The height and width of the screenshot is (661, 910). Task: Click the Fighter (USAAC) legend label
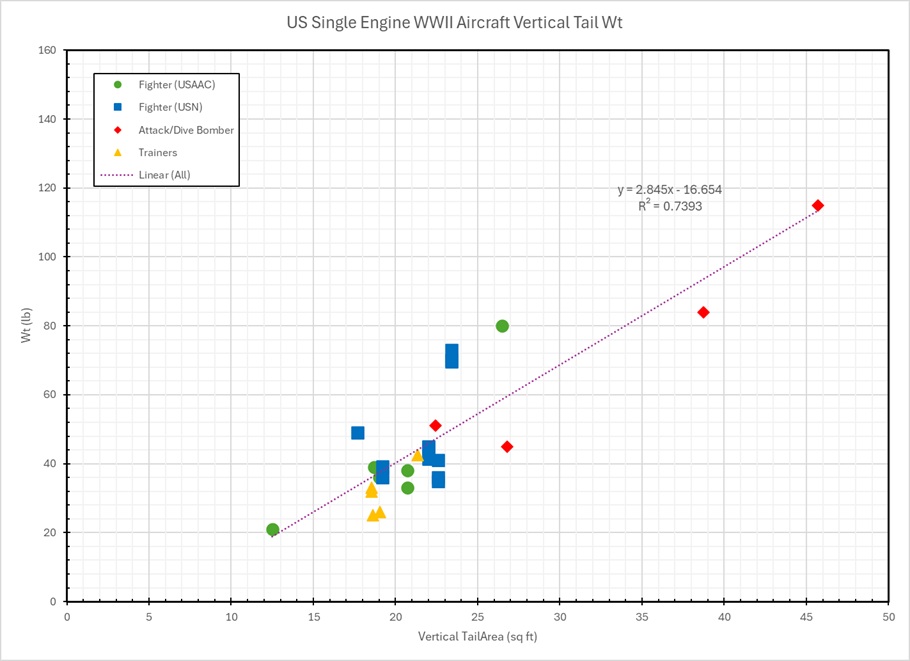click(x=176, y=85)
